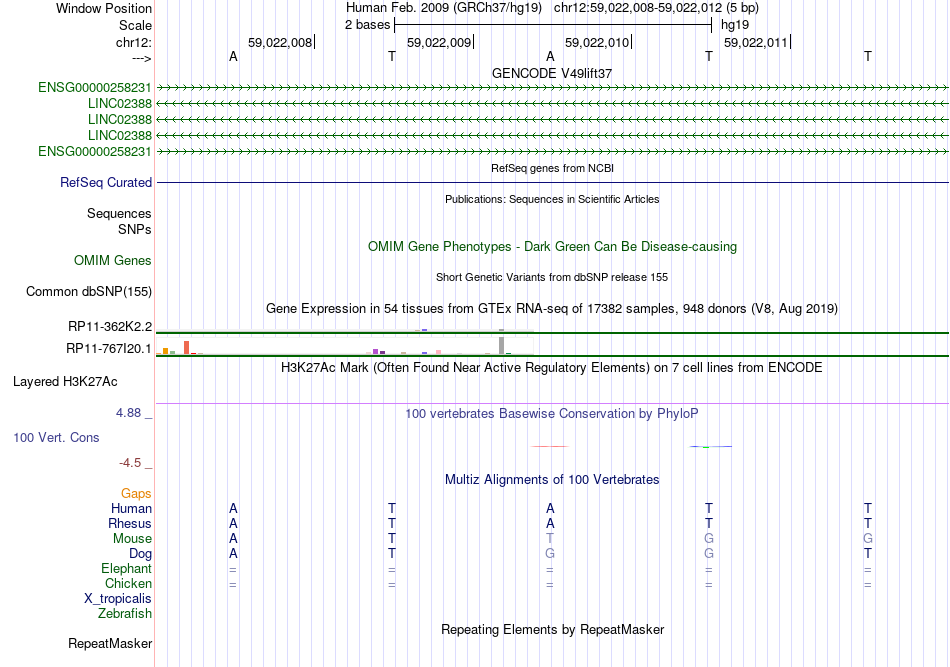
Task: Open the OMIM Gene Phenotypes track title
Action: 552,247
